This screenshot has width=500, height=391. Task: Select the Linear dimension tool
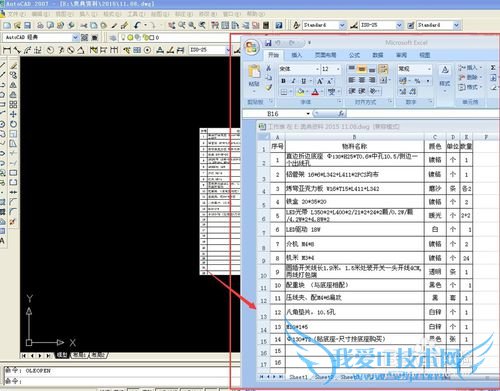coord(7,50)
